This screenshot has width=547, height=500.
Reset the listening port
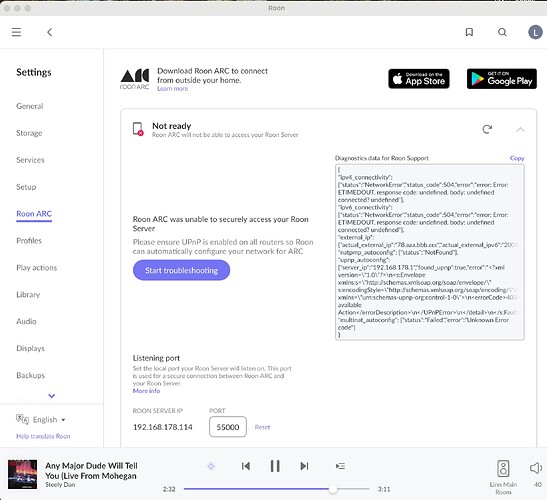262,427
